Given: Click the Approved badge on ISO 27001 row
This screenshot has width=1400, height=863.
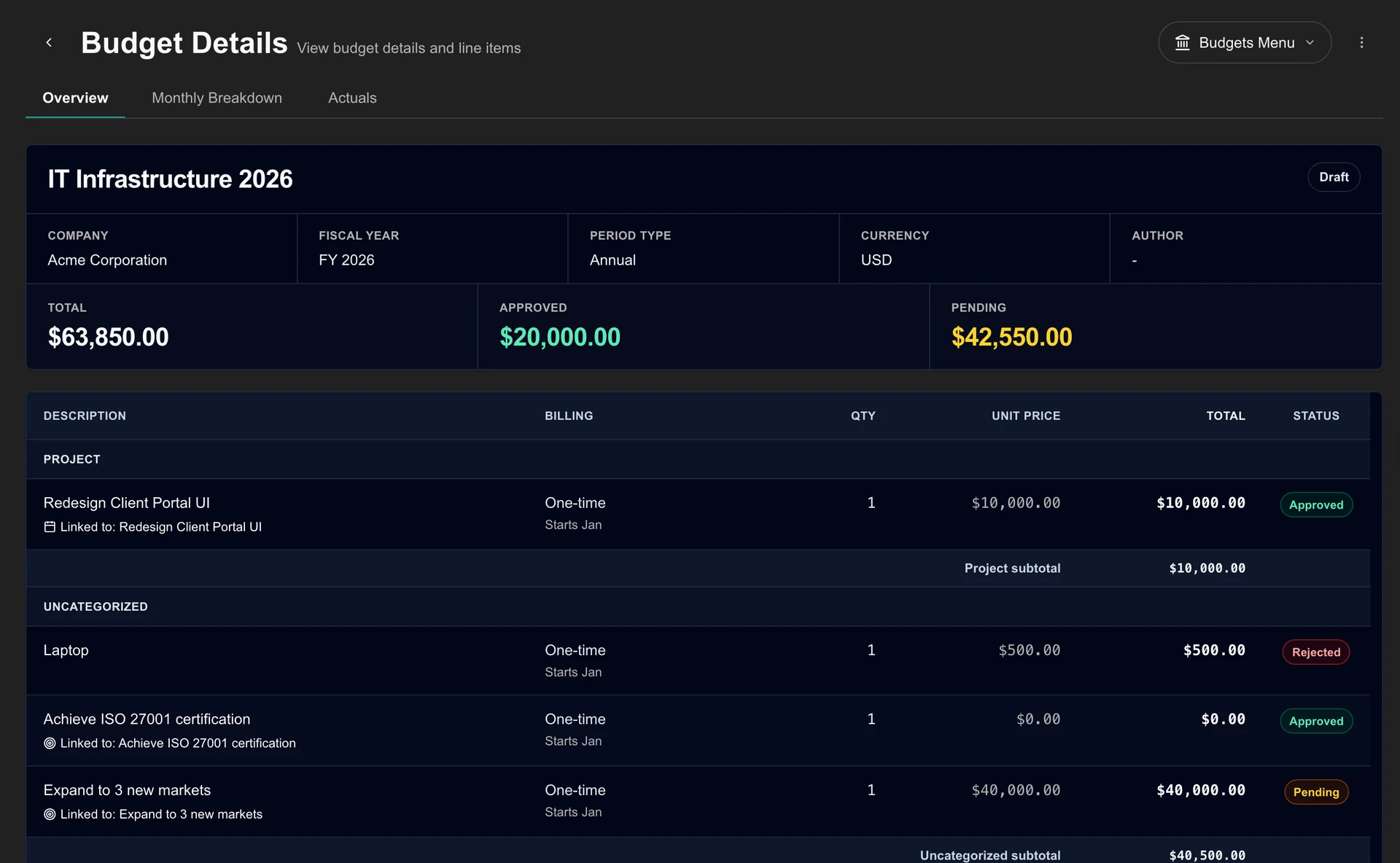Looking at the screenshot, I should point(1316,721).
